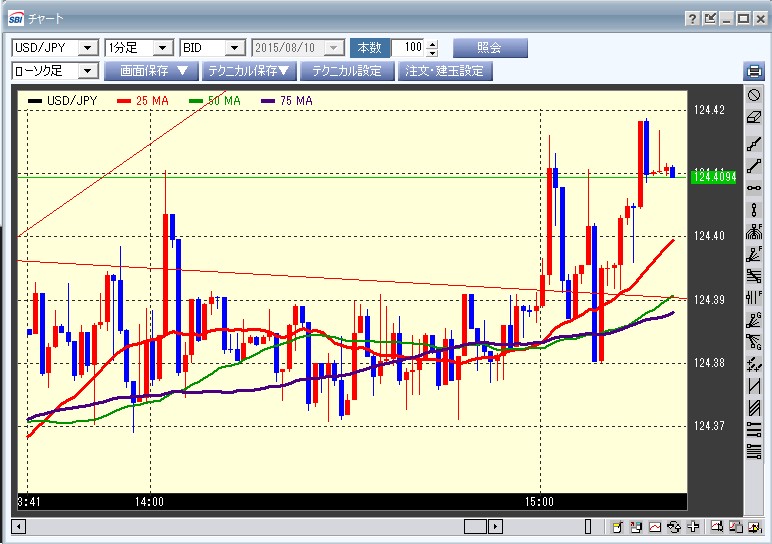This screenshot has width=772, height=544.
Task: Click the crosshair plus icon
Action: (693, 527)
